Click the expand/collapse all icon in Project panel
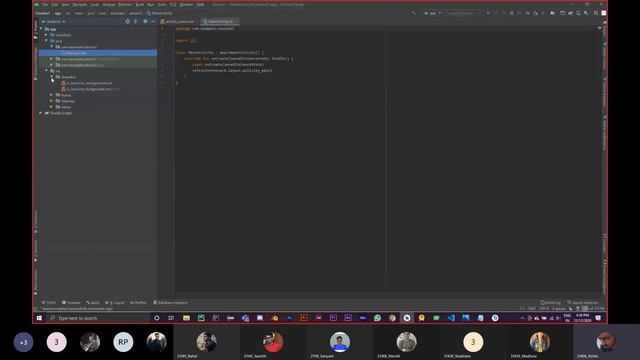 [136, 21]
